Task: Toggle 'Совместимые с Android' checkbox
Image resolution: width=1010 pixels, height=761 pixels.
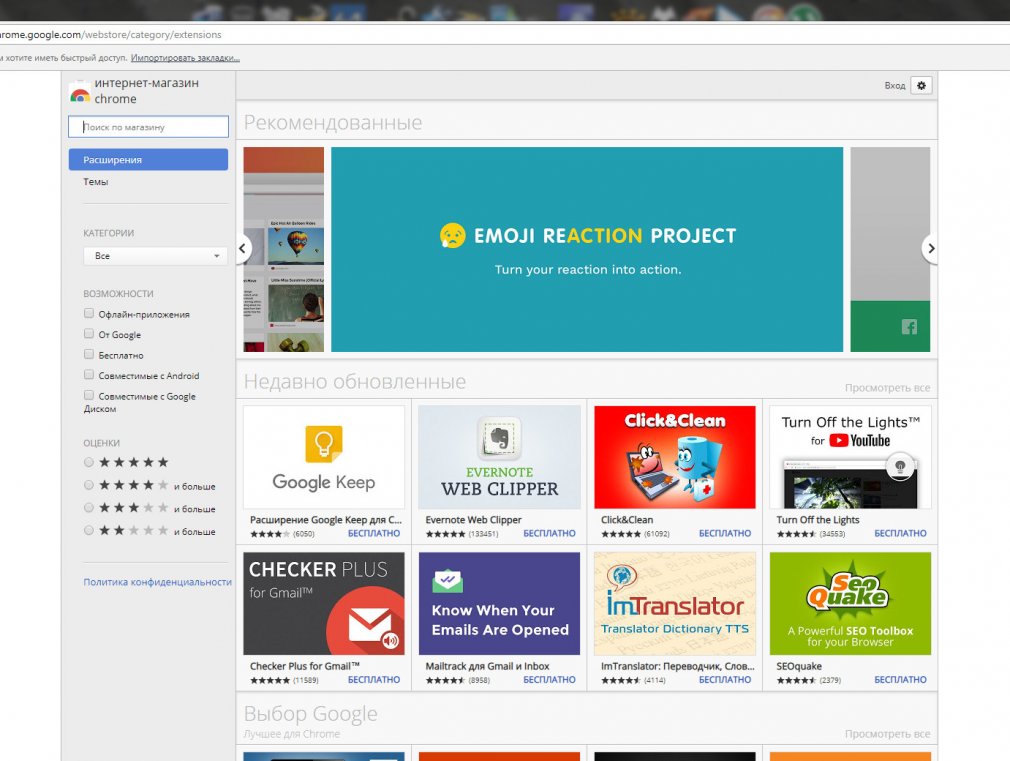Action: [89, 374]
